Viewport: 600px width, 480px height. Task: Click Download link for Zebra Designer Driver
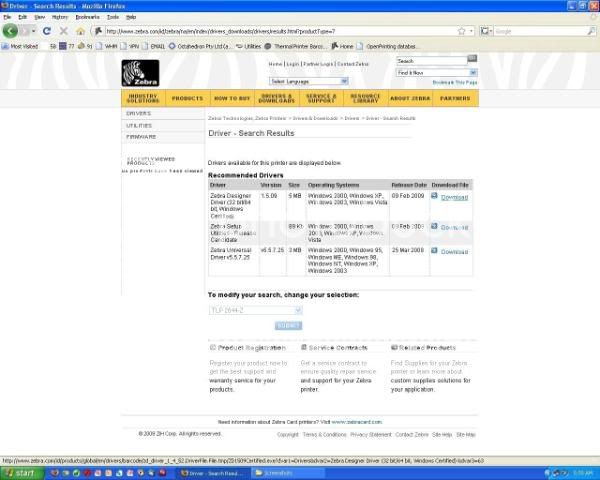click(x=455, y=198)
